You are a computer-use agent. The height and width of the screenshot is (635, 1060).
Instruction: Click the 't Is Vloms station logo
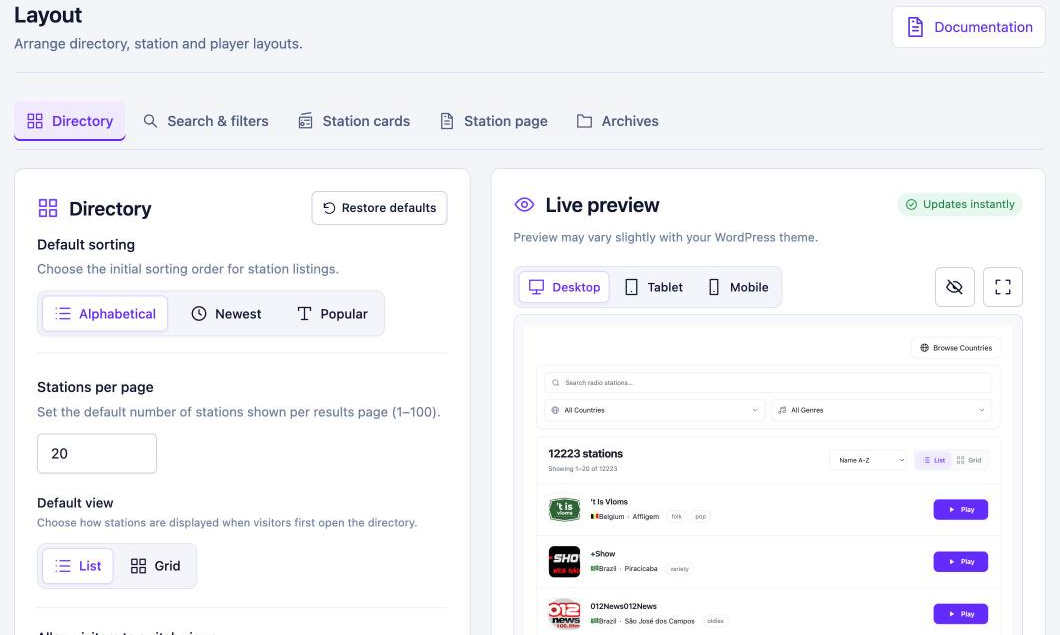click(564, 509)
